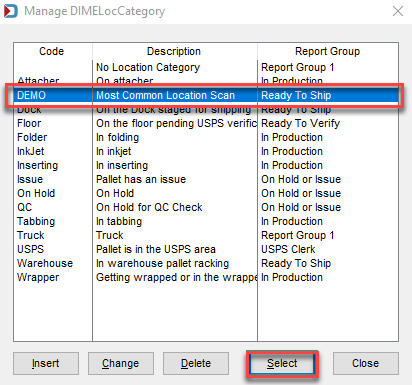This screenshot has height=385, width=412.
Task: Select the Wrapper category row
Action: (206, 277)
